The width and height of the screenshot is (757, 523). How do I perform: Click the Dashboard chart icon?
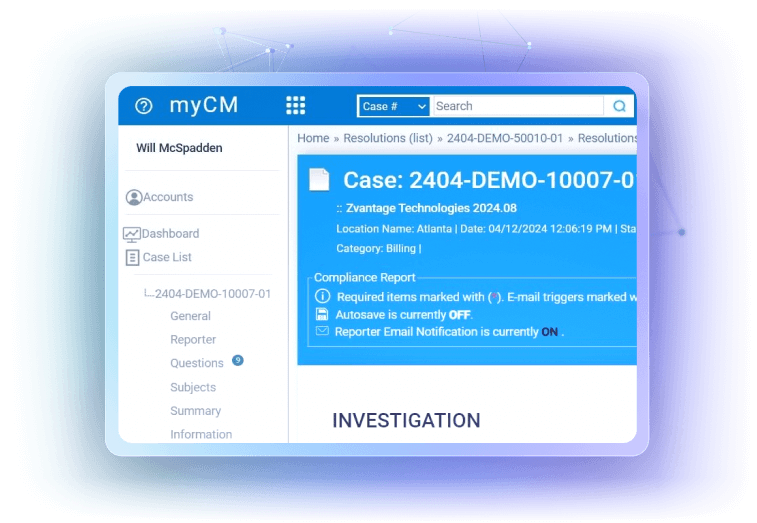[132, 234]
